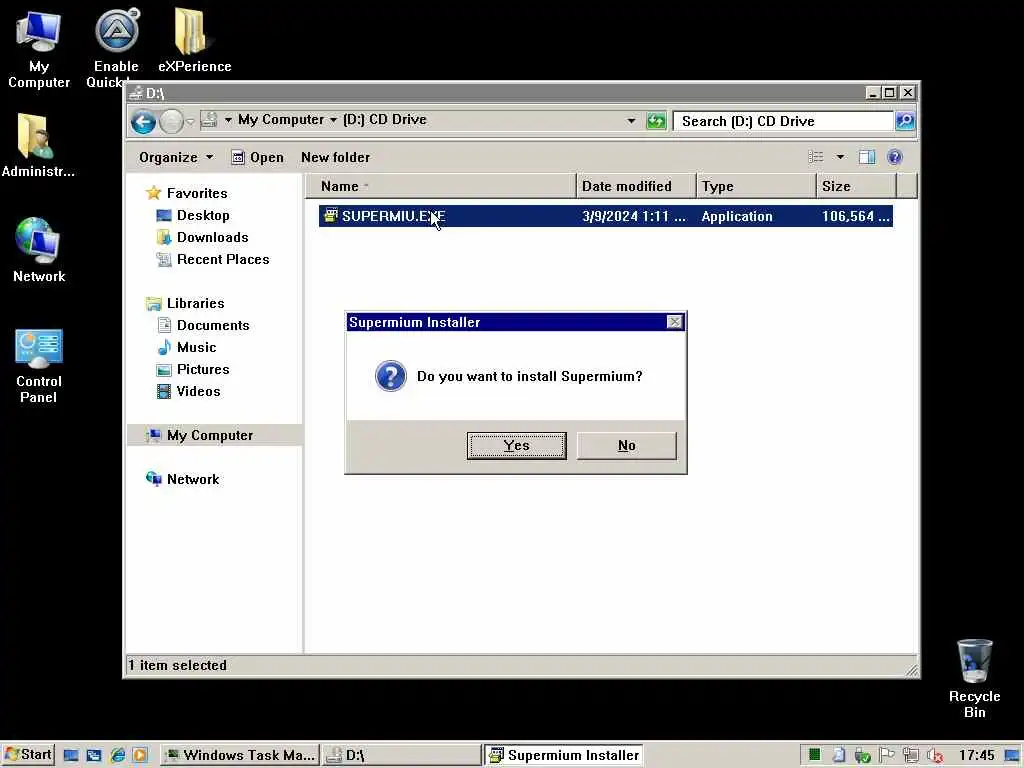
Task: Click the Search (D:) CD Drive field
Action: click(x=783, y=121)
